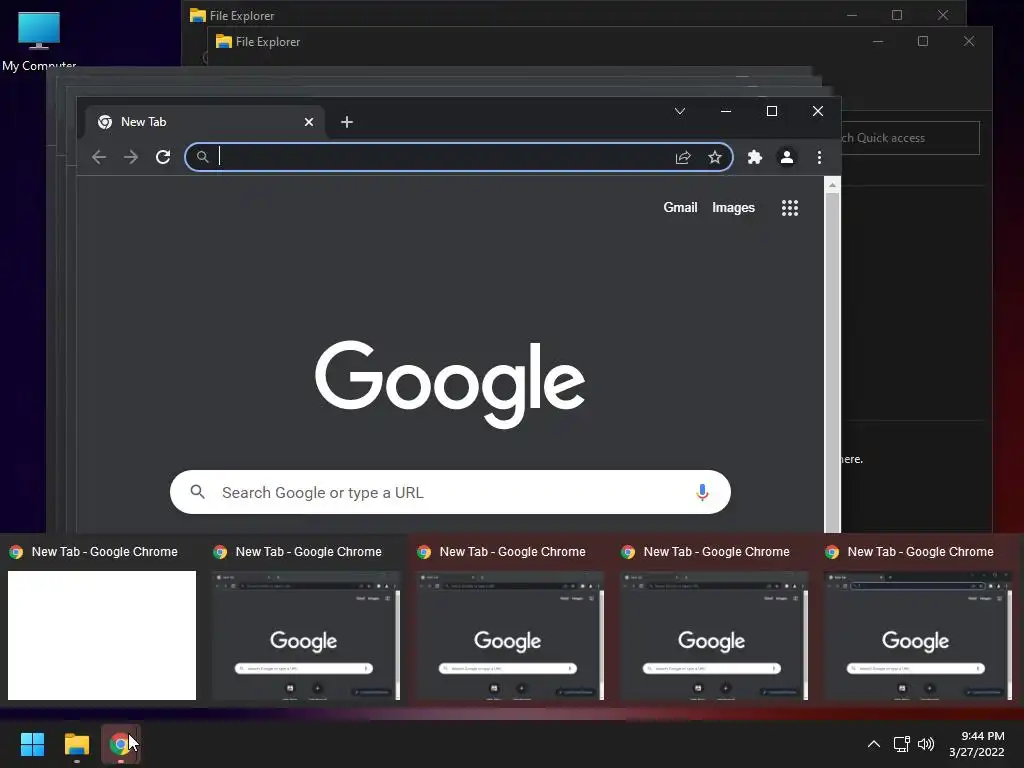This screenshot has width=1024, height=768.
Task: Start voice search with microphone icon
Action: pyautogui.click(x=702, y=492)
